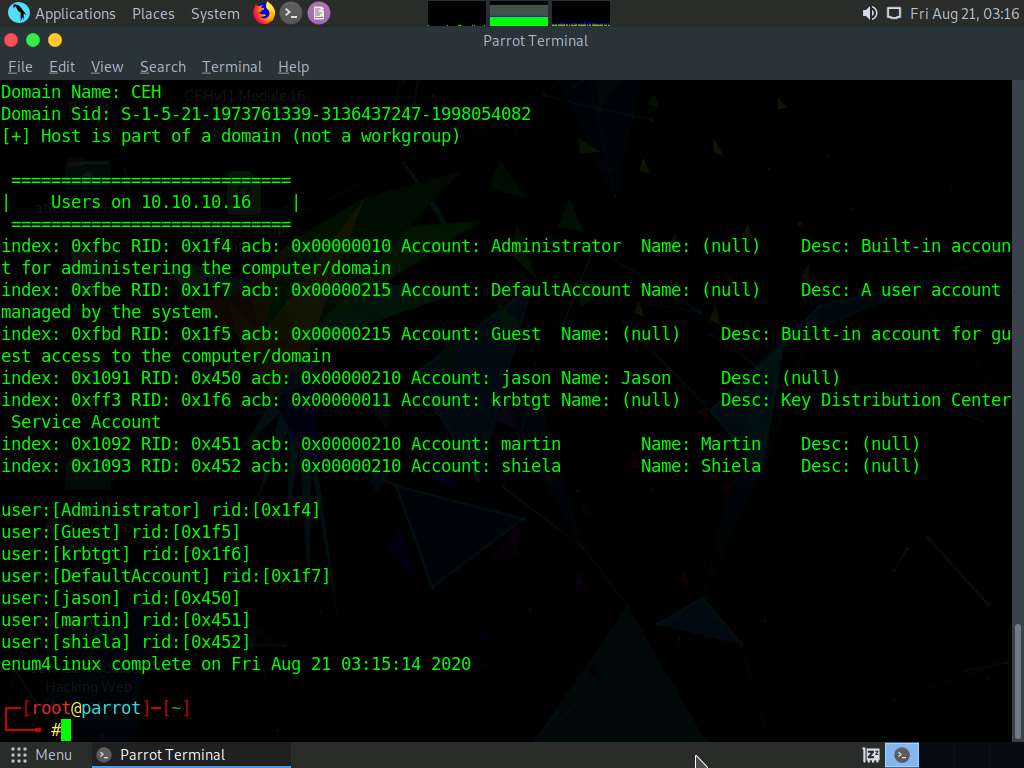Open the Parrot Applications menu icon

pos(18,12)
